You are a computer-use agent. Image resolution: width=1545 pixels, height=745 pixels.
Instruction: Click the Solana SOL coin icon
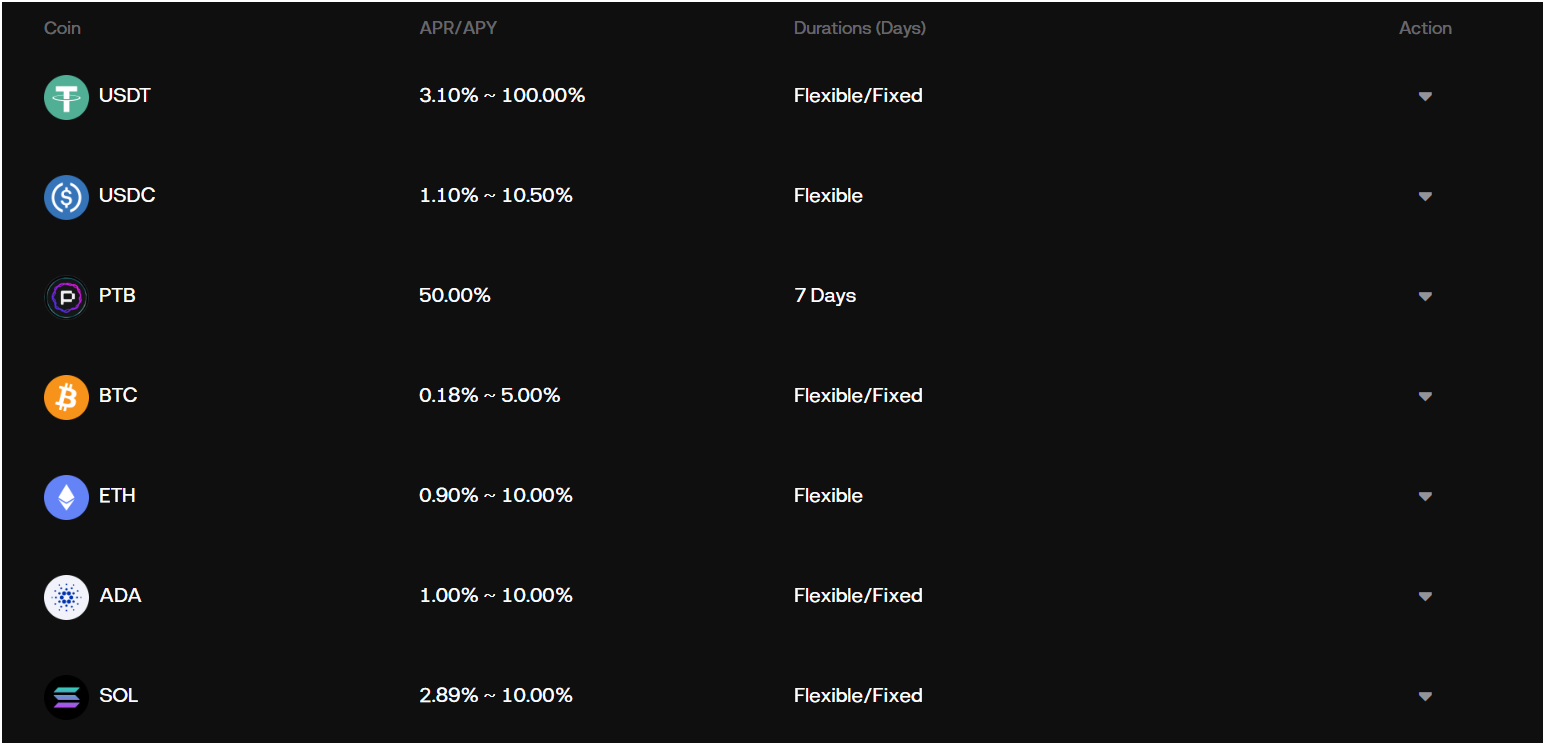pos(66,697)
